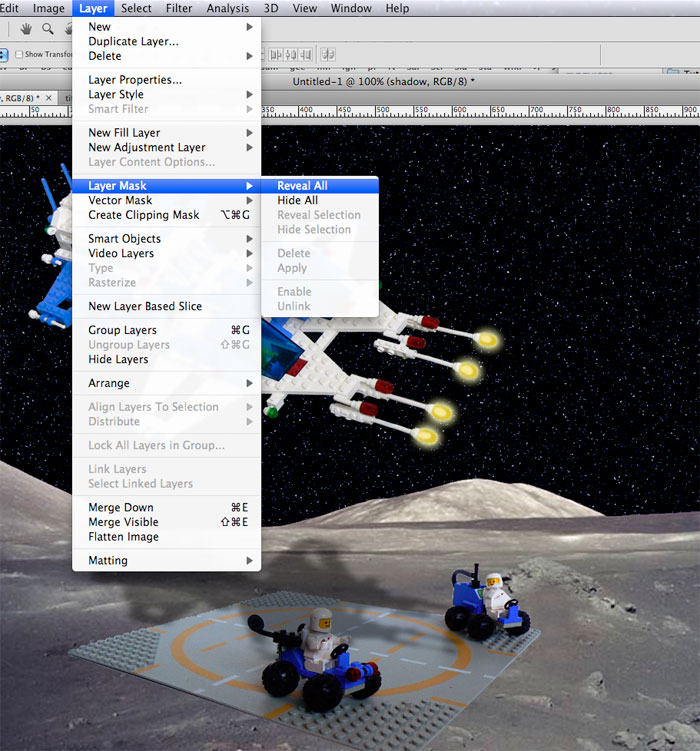
Task: Choose Hide All in Layer Mask submenu
Action: 320,200
